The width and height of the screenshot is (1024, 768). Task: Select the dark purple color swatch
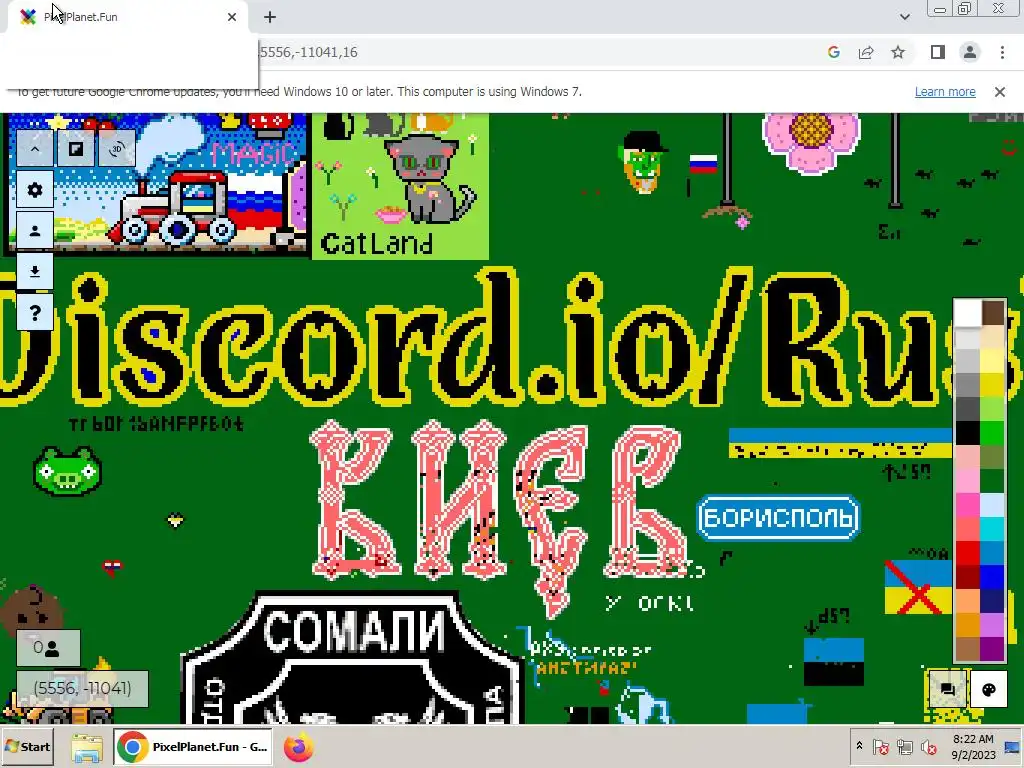[993, 649]
